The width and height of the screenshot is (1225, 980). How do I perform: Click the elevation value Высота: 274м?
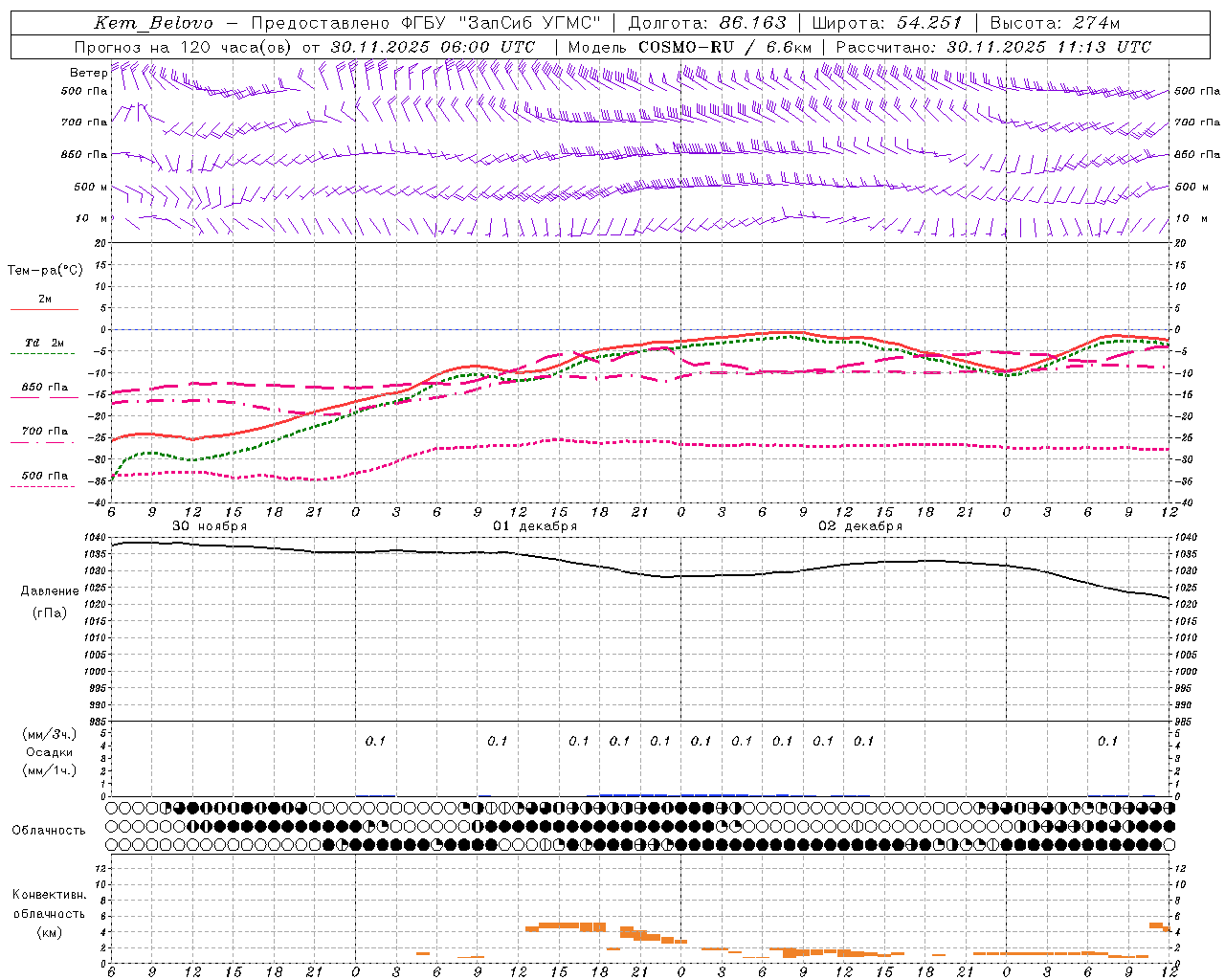(1055, 23)
